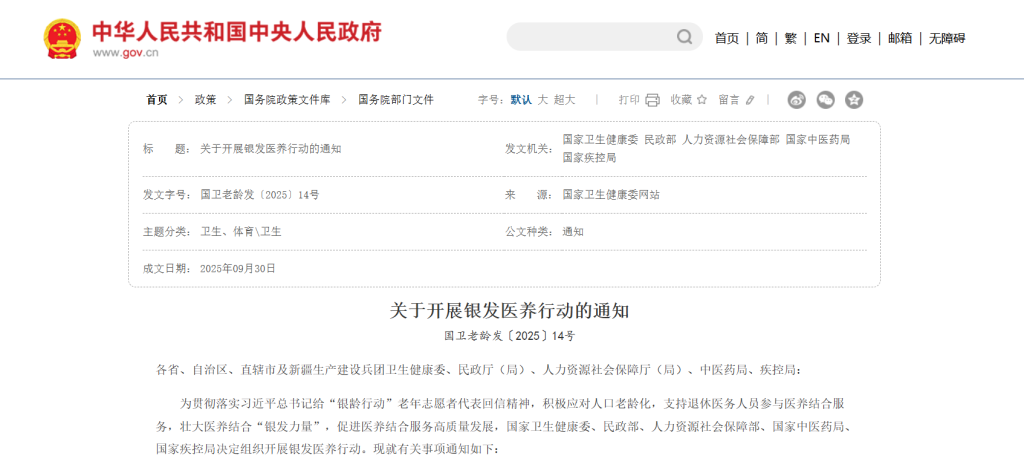Image resolution: width=1024 pixels, height=470 pixels.
Task: Click the 登录 login link
Action: pyautogui.click(x=859, y=38)
